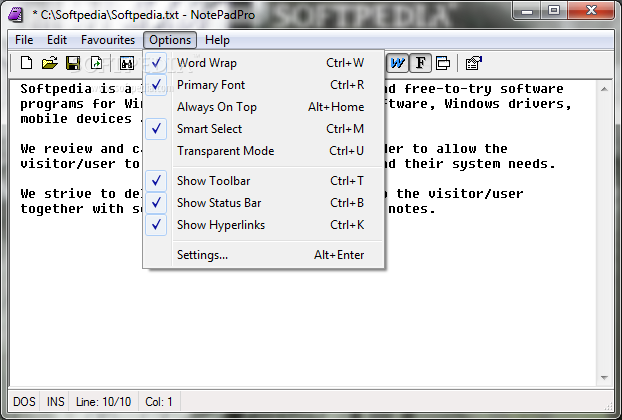The width and height of the screenshot is (622, 420).
Task: Click 'system needs.' in the text
Action: (x=504, y=164)
